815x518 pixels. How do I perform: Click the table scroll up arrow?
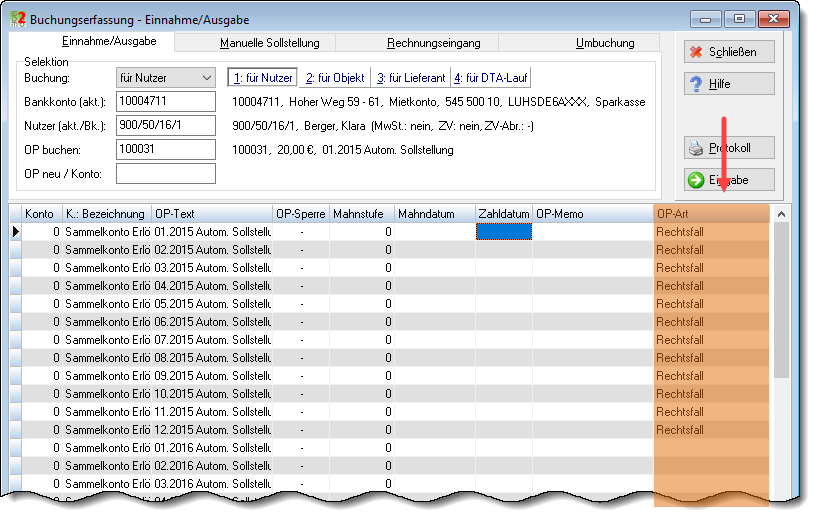781,214
